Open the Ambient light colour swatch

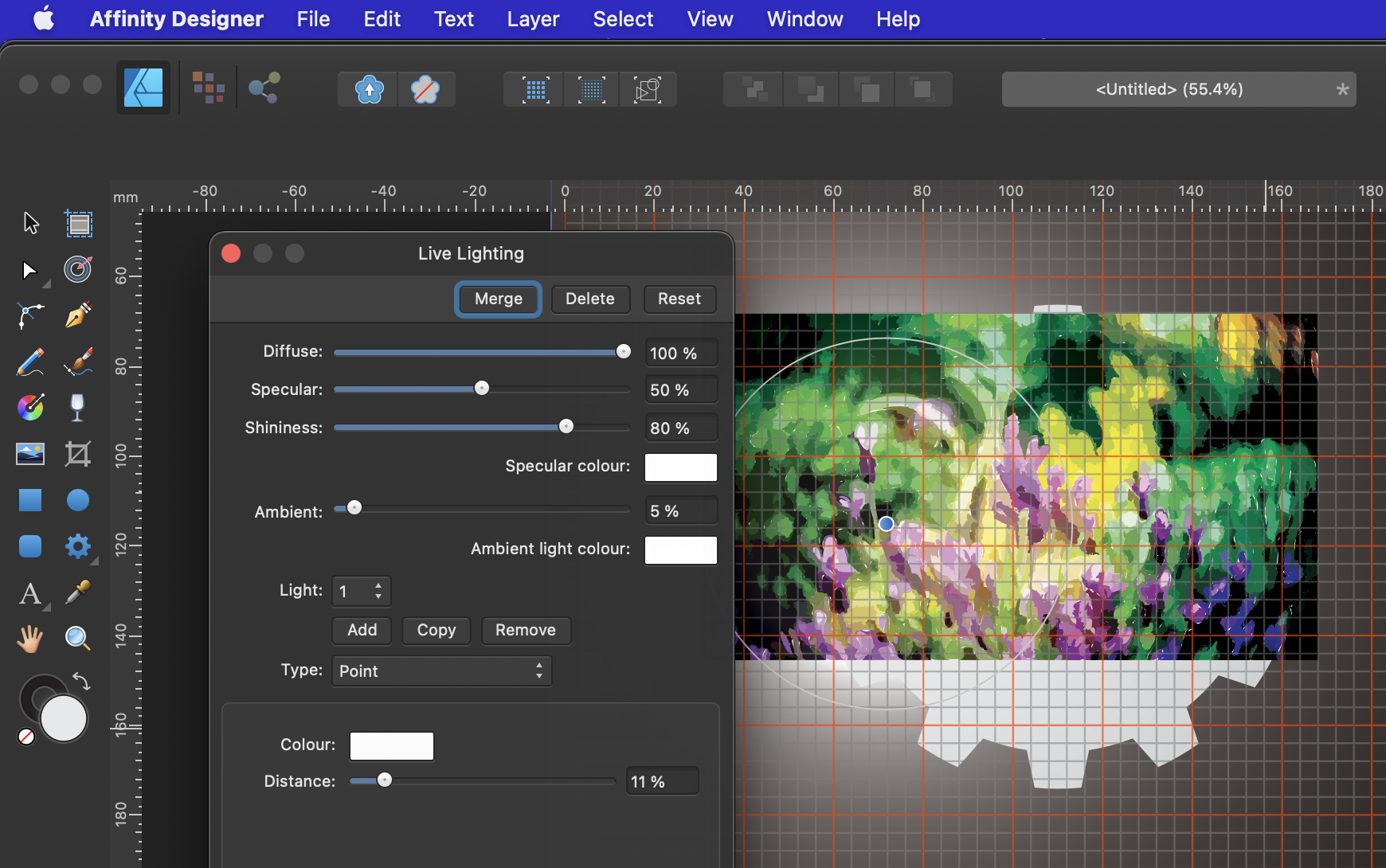[x=681, y=550]
